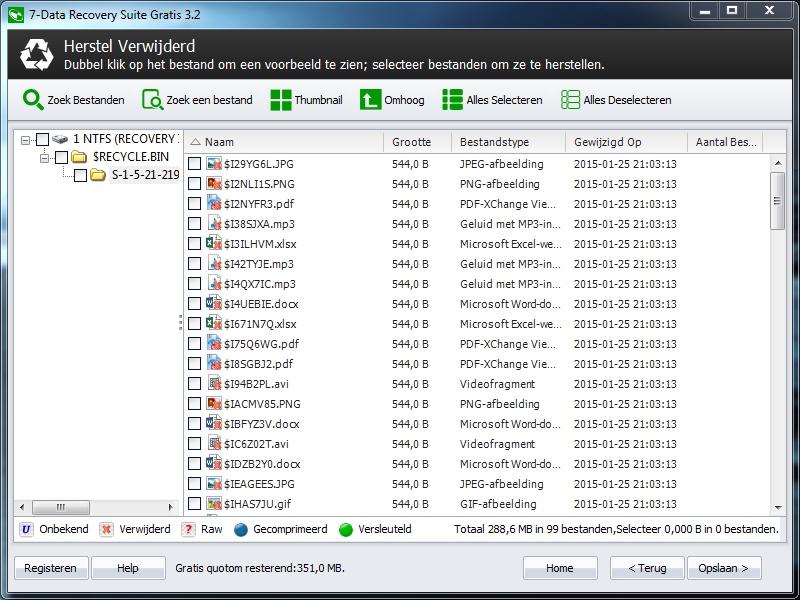Click the Raw legend icon
Screen dimensions: 800x600
pos(188,529)
